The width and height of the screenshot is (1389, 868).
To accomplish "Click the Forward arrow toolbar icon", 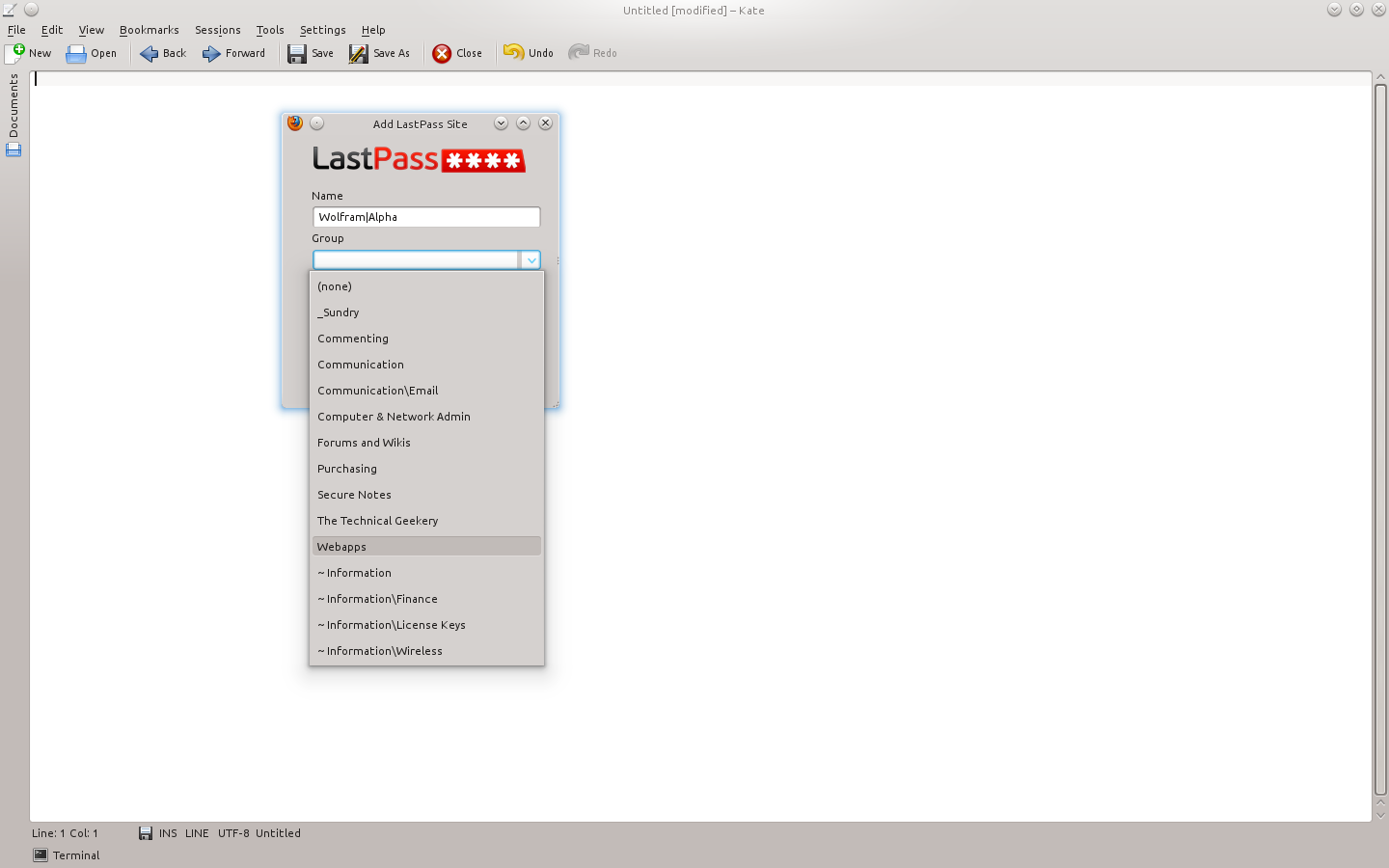I will [x=211, y=54].
